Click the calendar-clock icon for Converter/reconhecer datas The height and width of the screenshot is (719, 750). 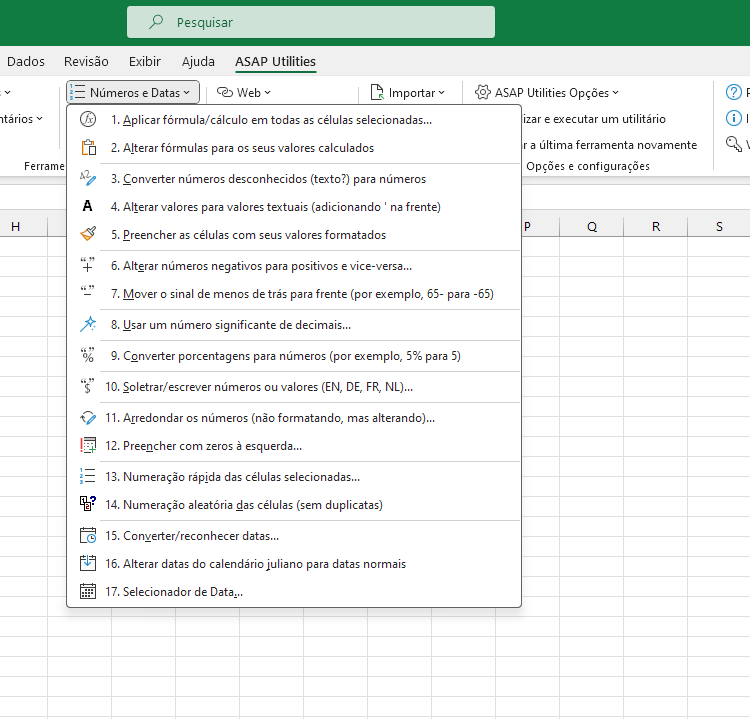point(88,535)
